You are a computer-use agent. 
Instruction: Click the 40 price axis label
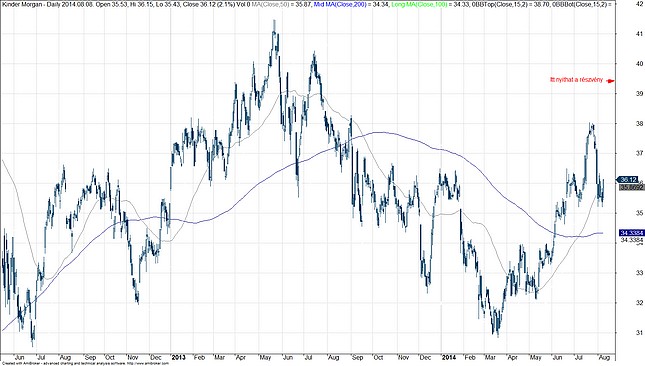click(x=640, y=64)
